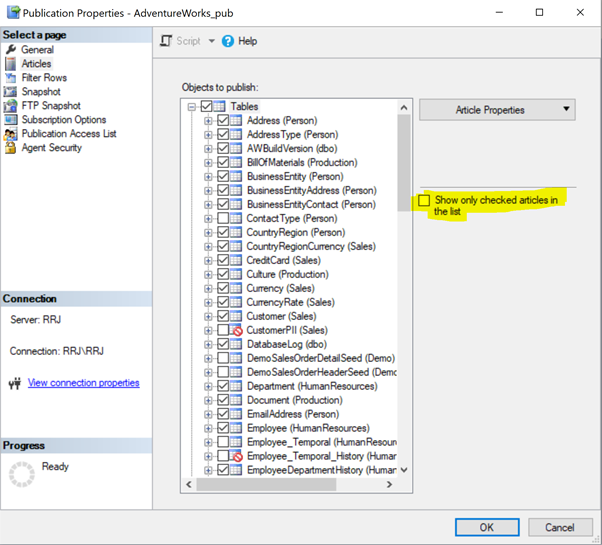
Task: Click the connection properties plug icon
Action: [x=15, y=383]
